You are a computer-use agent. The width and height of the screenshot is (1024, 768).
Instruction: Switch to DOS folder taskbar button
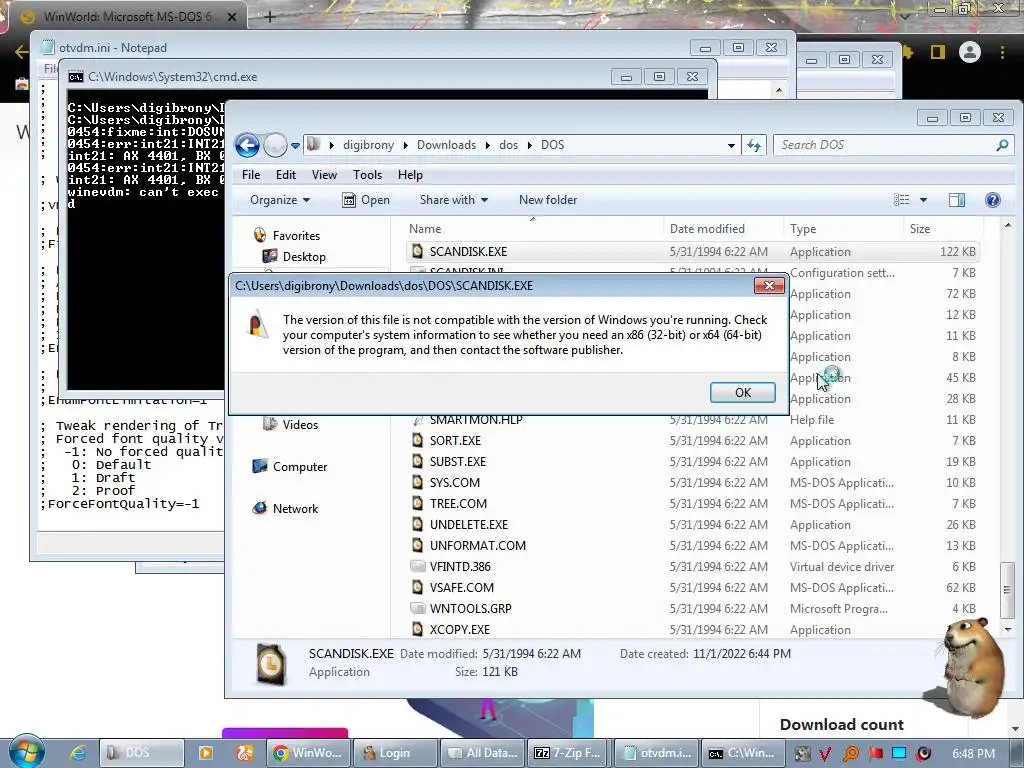click(141, 753)
